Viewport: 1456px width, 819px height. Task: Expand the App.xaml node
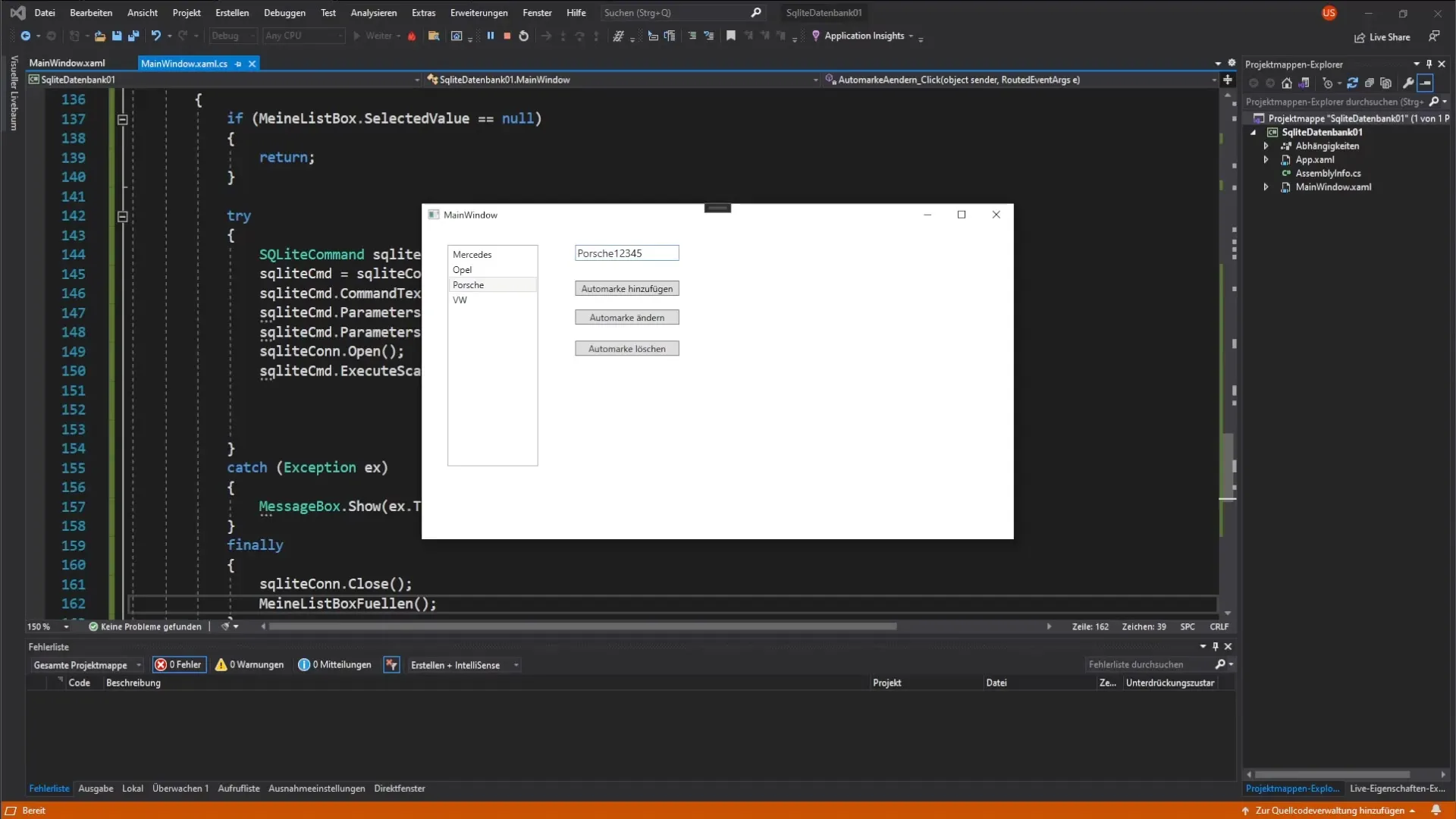point(1266,160)
